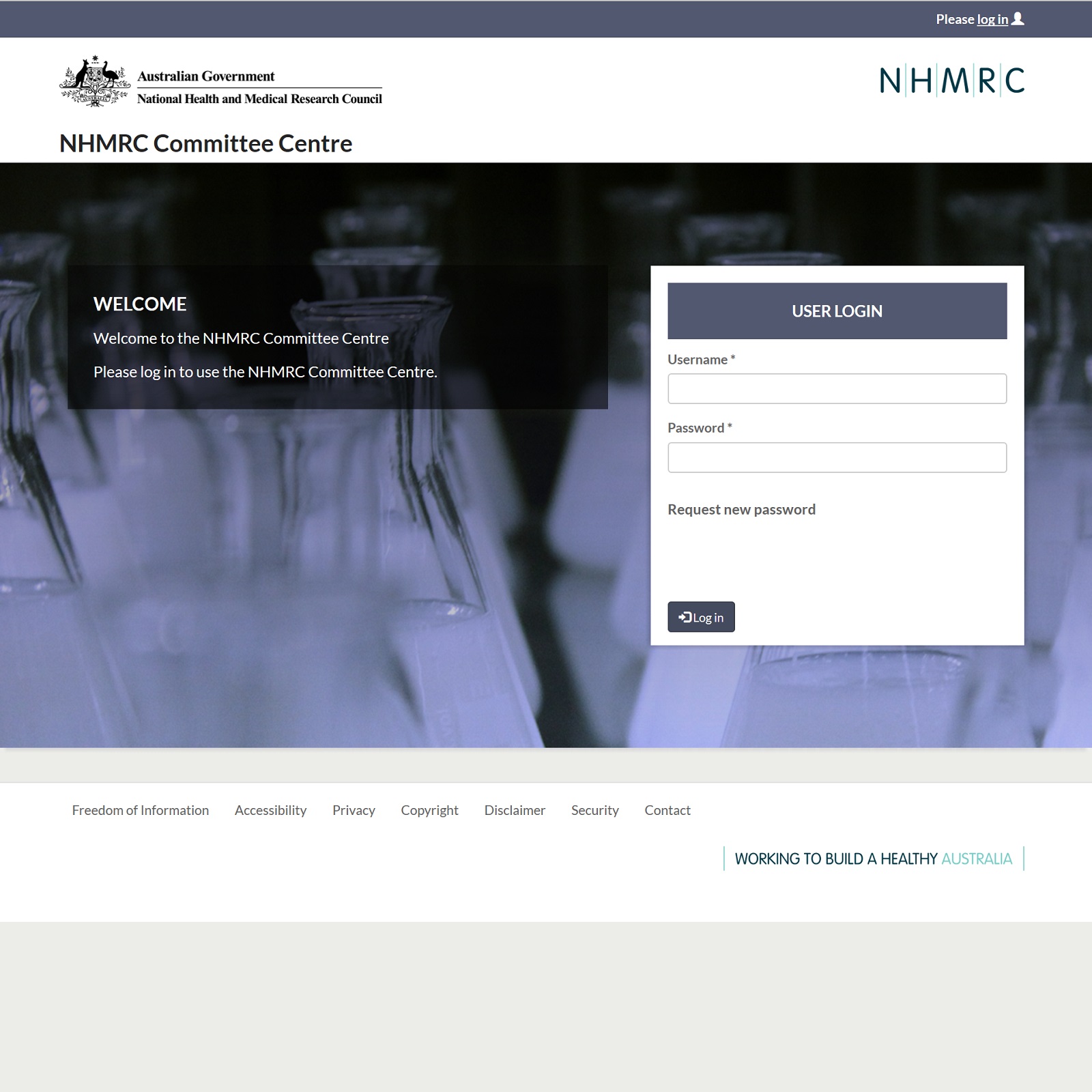Click the Username field label

701,360
